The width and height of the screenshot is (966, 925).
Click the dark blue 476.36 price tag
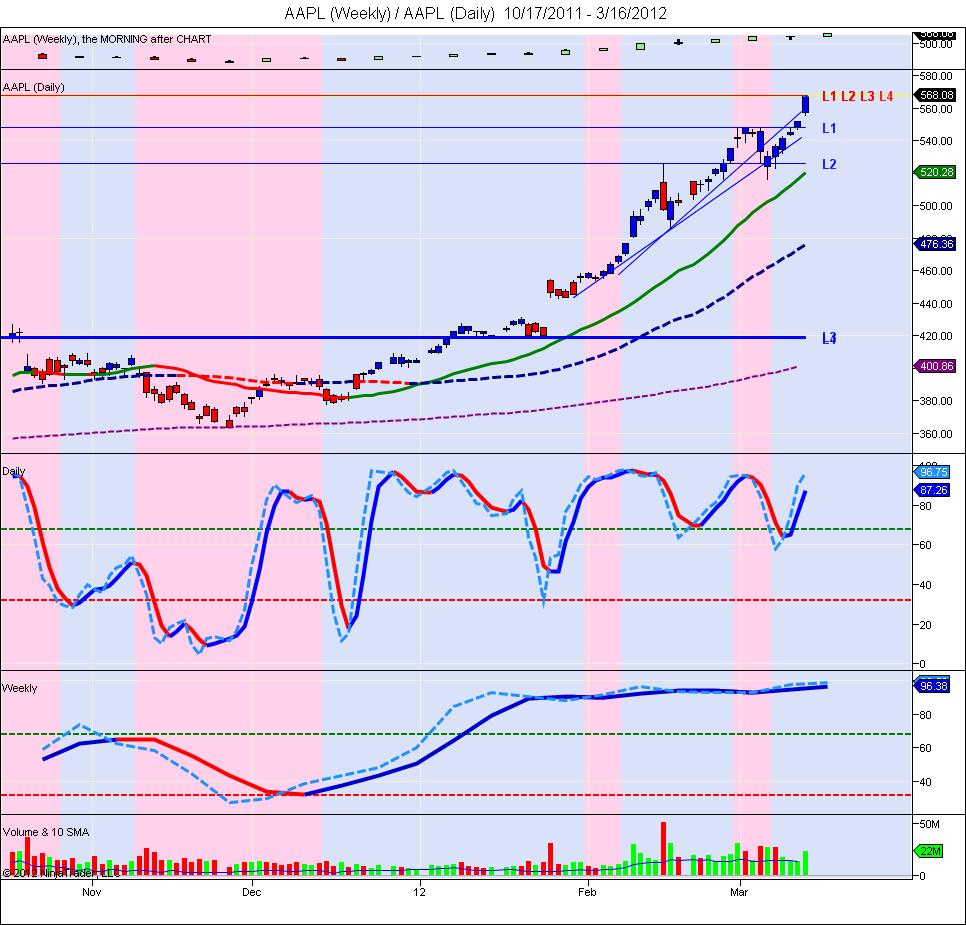point(935,244)
